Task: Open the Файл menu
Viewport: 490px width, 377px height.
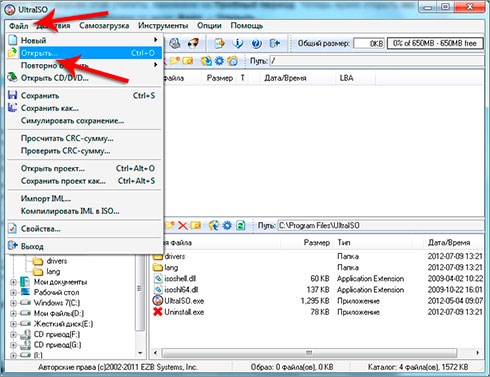Action: (19, 26)
